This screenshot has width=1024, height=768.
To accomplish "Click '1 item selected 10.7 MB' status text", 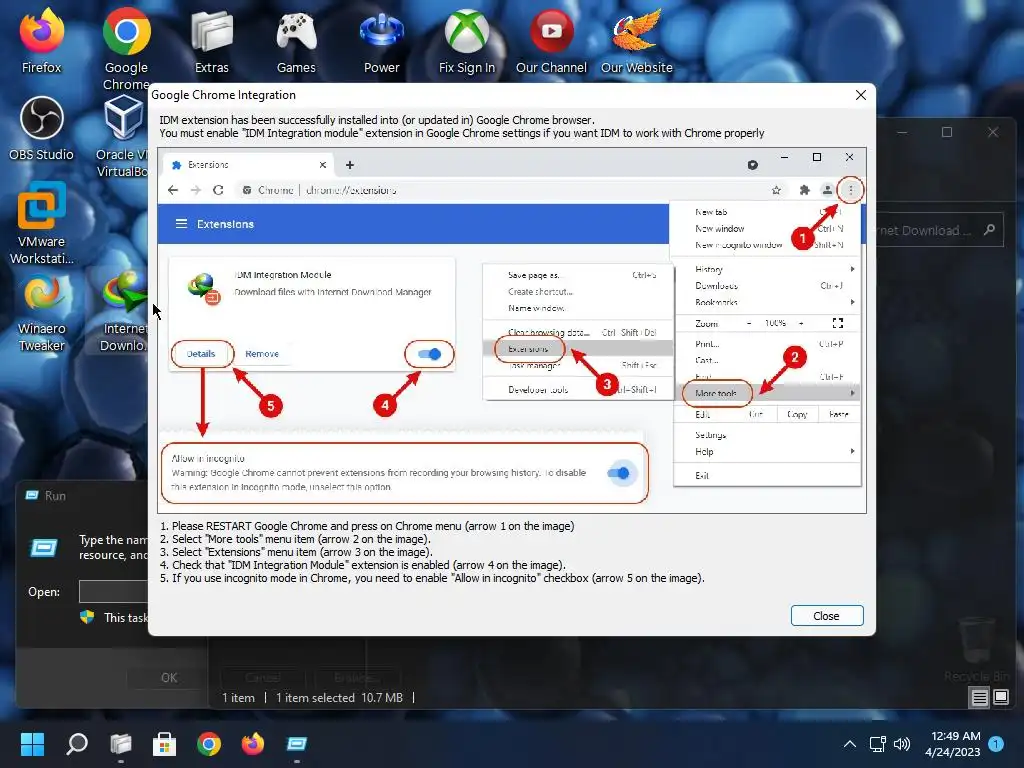I will (339, 697).
